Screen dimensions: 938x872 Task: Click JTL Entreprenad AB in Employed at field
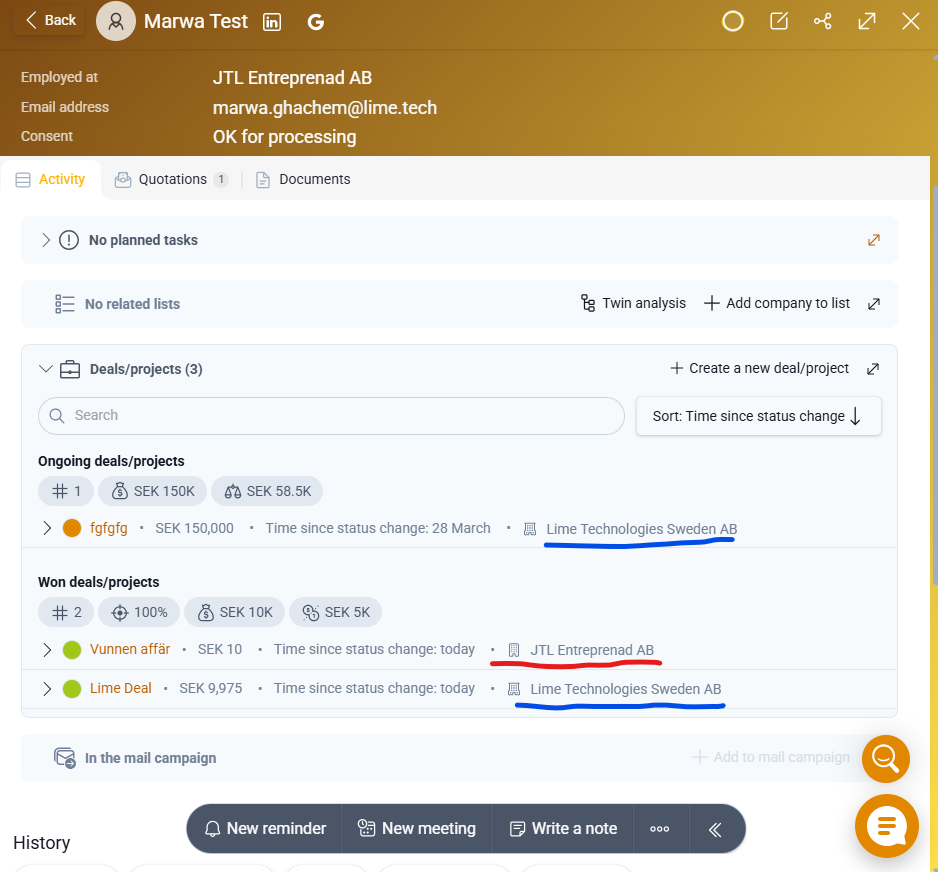click(293, 78)
